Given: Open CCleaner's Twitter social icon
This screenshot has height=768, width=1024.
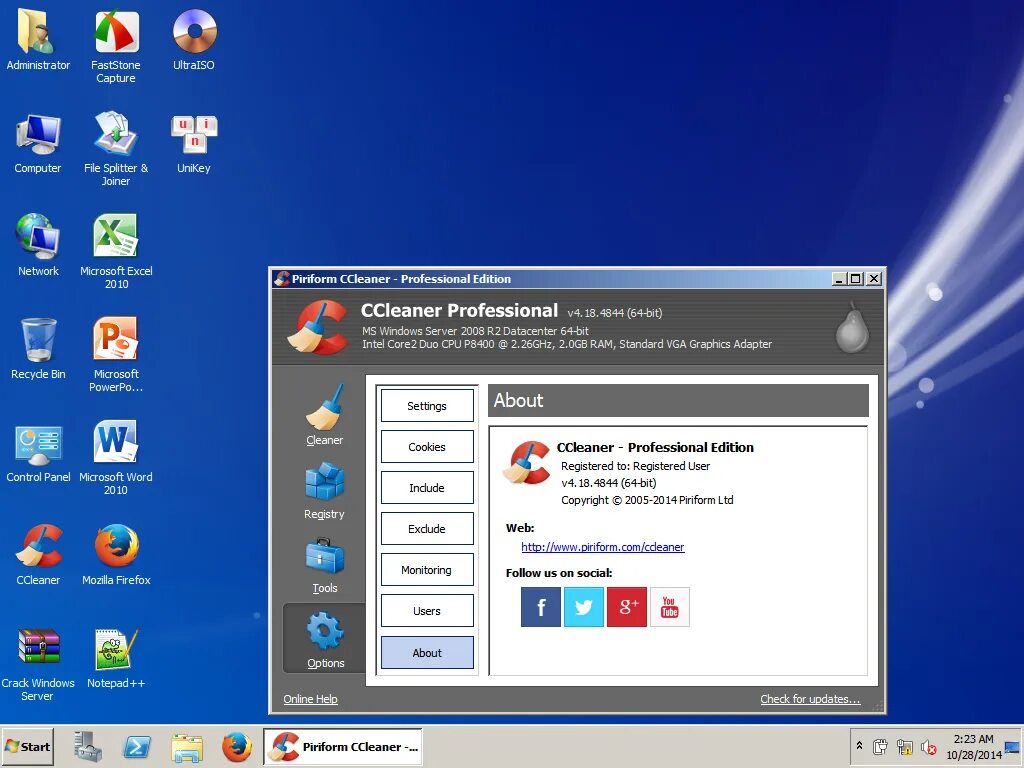Looking at the screenshot, I should 584,607.
